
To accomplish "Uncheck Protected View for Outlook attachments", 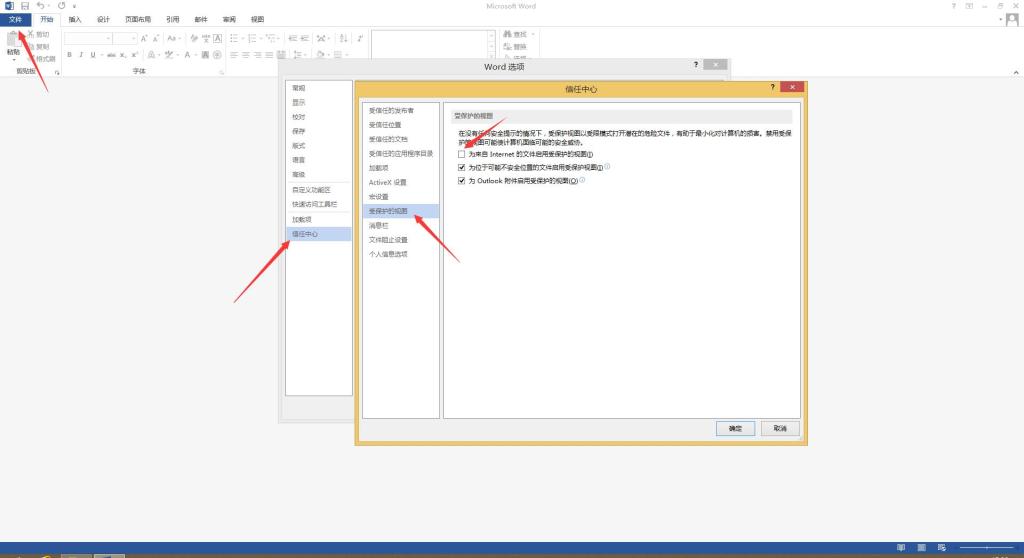I will pos(461,181).
